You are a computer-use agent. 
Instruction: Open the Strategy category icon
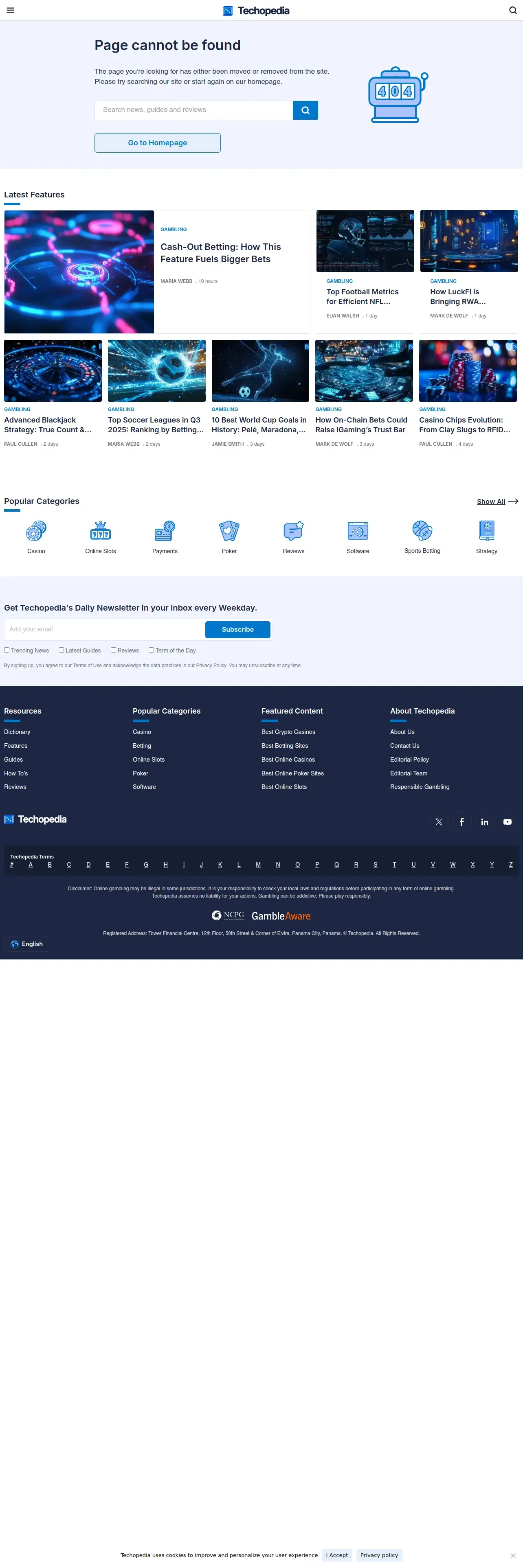[487, 531]
